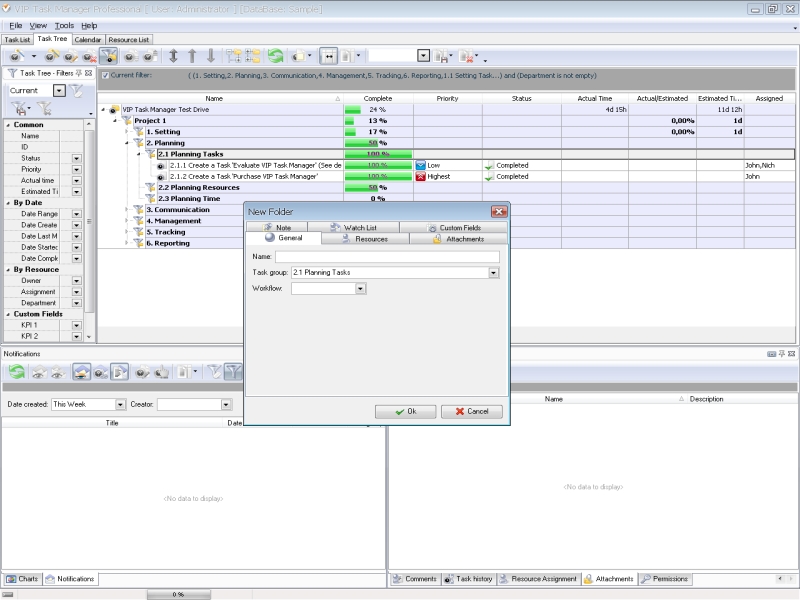800x600 pixels.
Task: Open the Date created This Week dropdown
Action: (x=120, y=405)
